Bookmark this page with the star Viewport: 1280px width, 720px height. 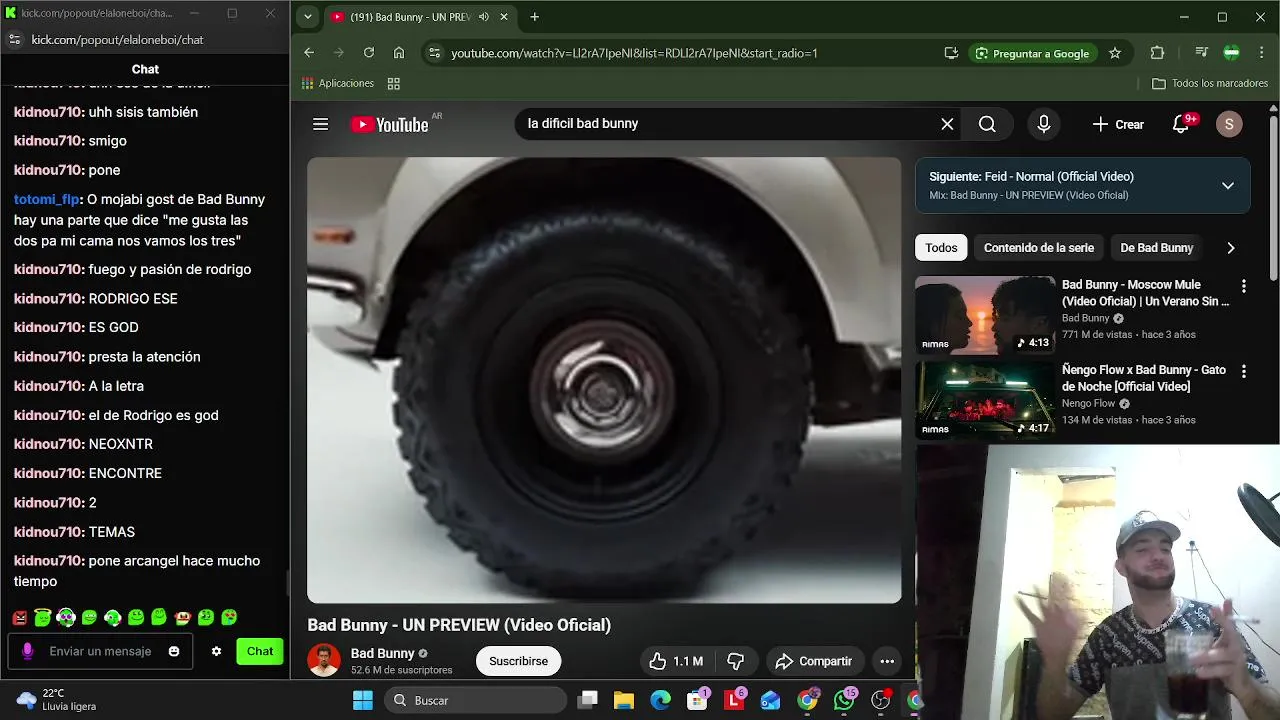[x=1115, y=53]
